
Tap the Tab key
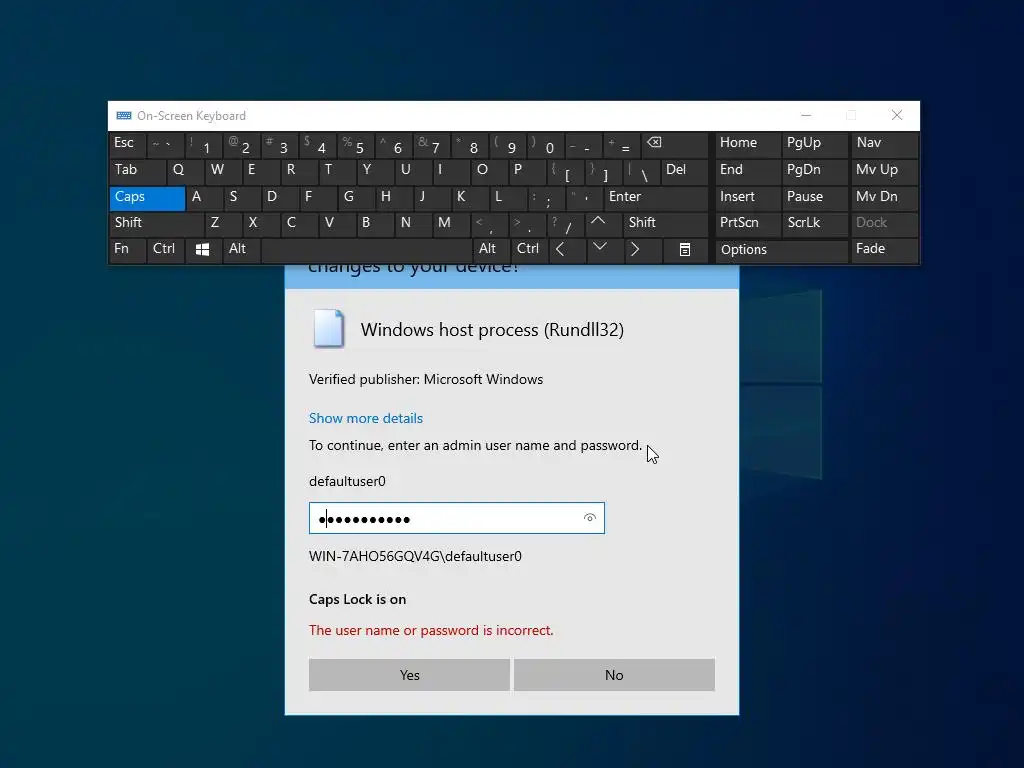(x=137, y=171)
